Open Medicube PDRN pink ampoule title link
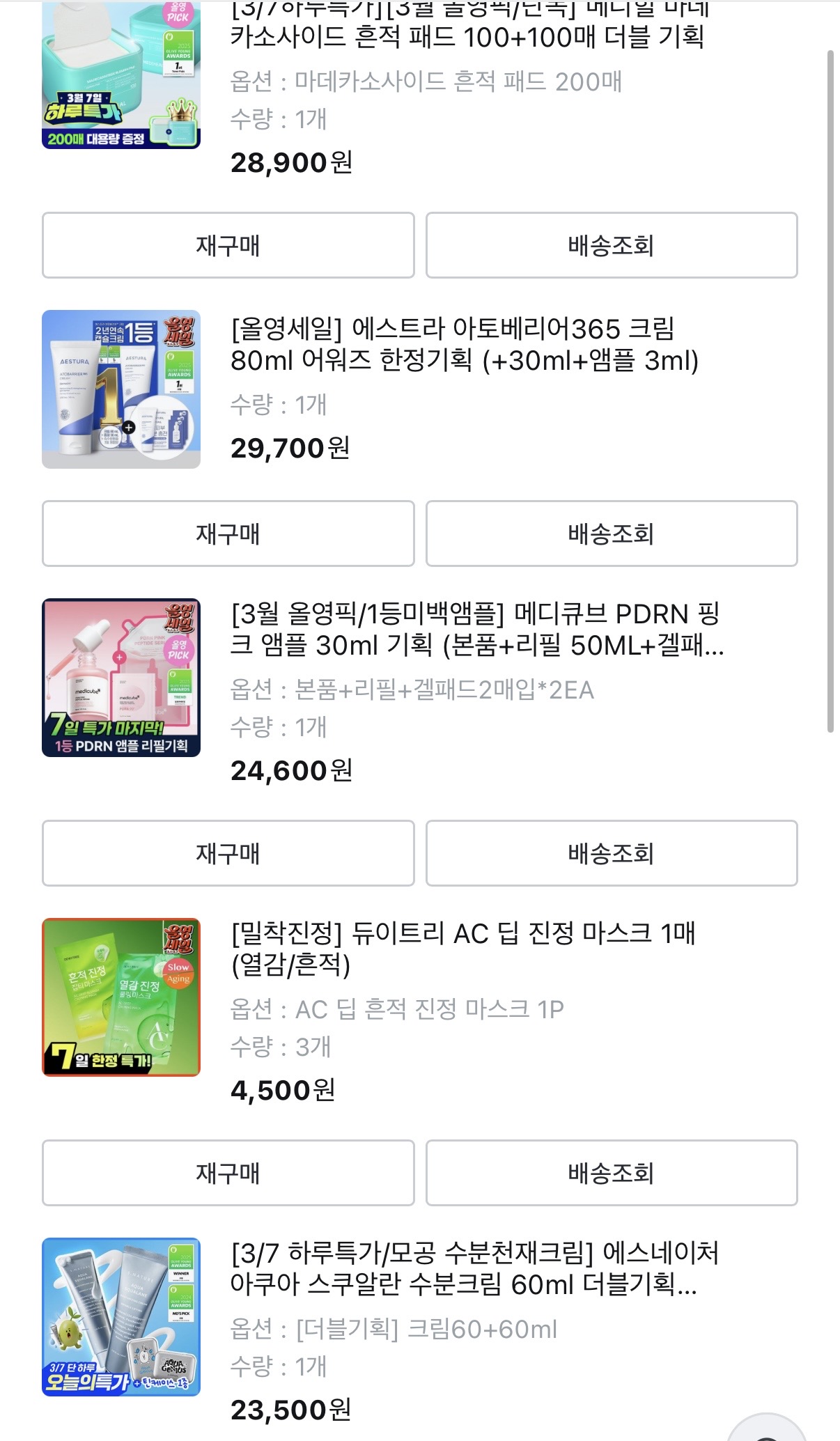 pyautogui.click(x=476, y=630)
